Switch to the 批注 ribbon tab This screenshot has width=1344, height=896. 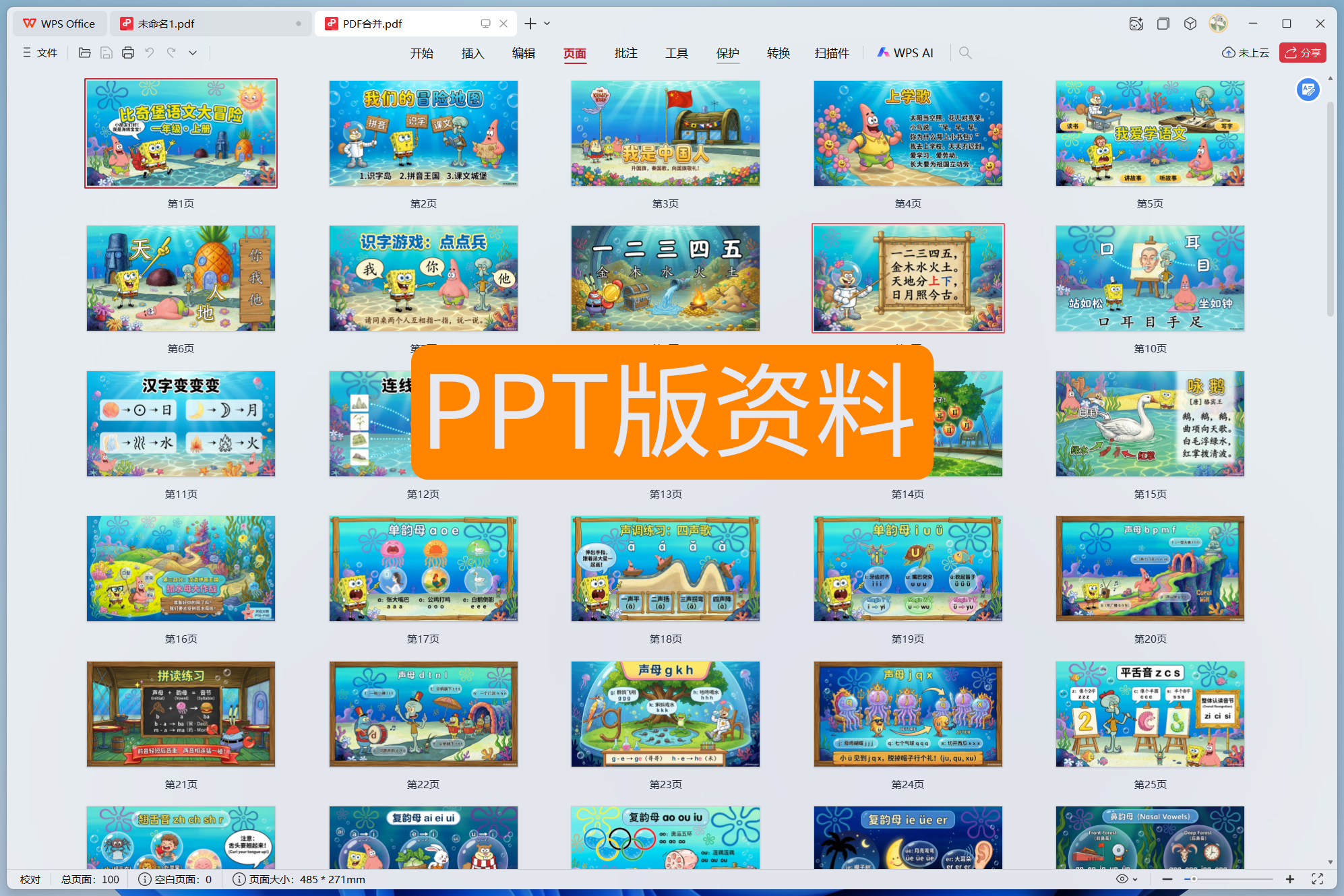pos(625,53)
